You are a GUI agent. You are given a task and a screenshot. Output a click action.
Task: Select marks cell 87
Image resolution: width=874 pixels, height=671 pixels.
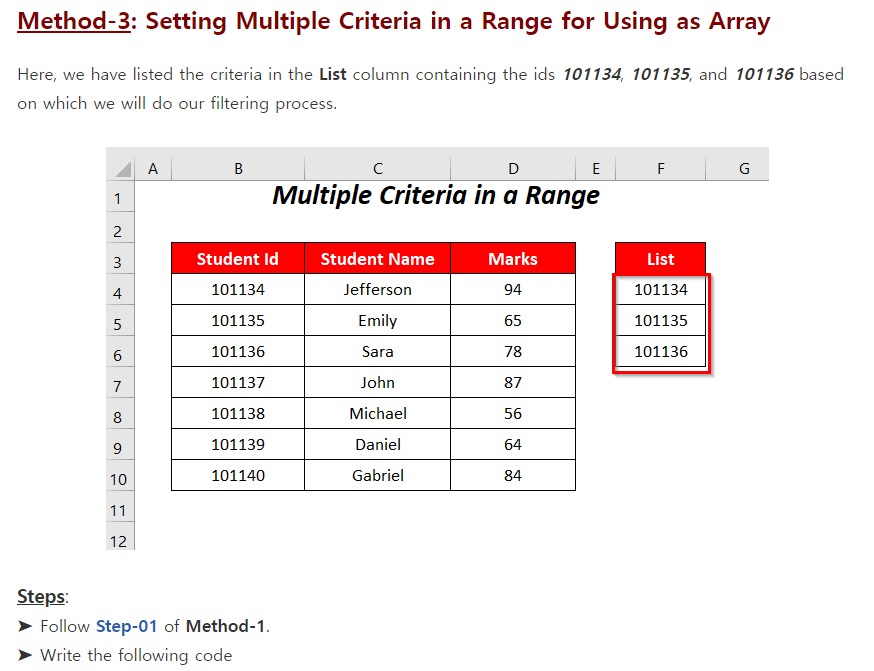click(513, 382)
